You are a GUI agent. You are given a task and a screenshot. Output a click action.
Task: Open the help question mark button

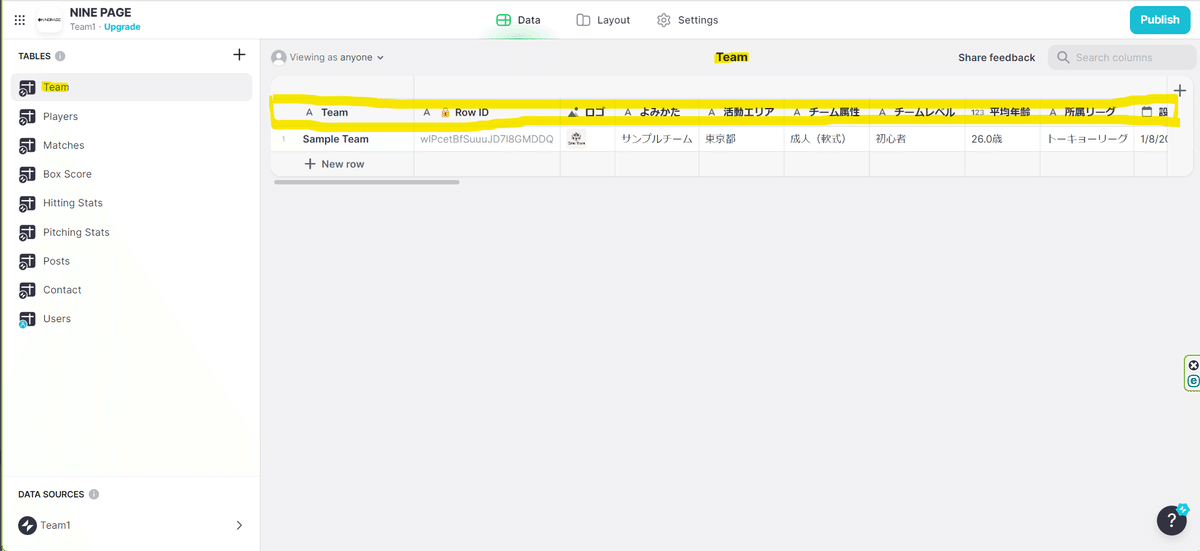coord(1172,520)
